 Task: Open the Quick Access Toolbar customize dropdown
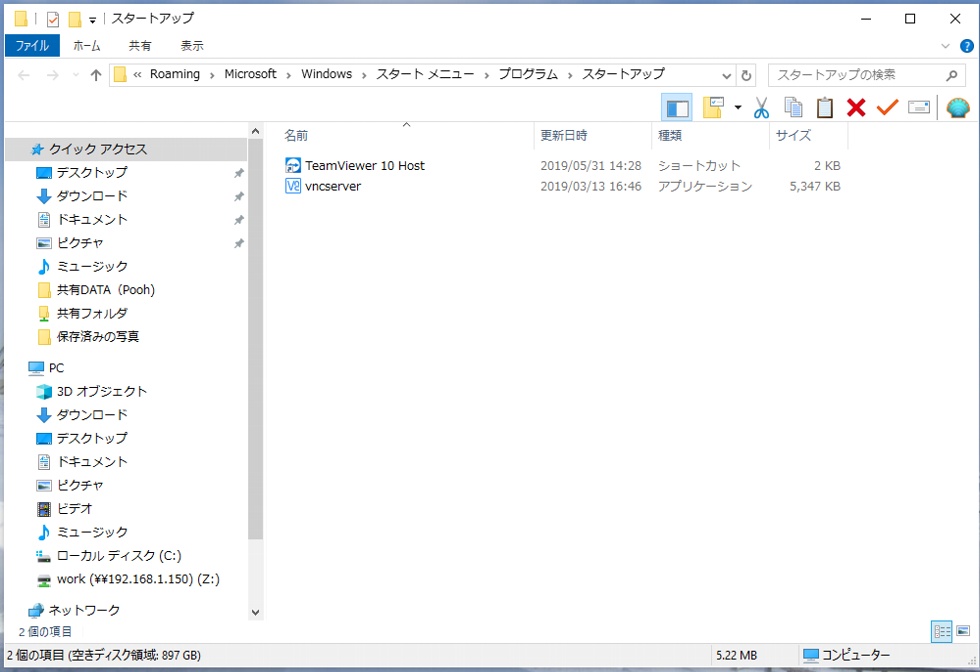[93, 19]
